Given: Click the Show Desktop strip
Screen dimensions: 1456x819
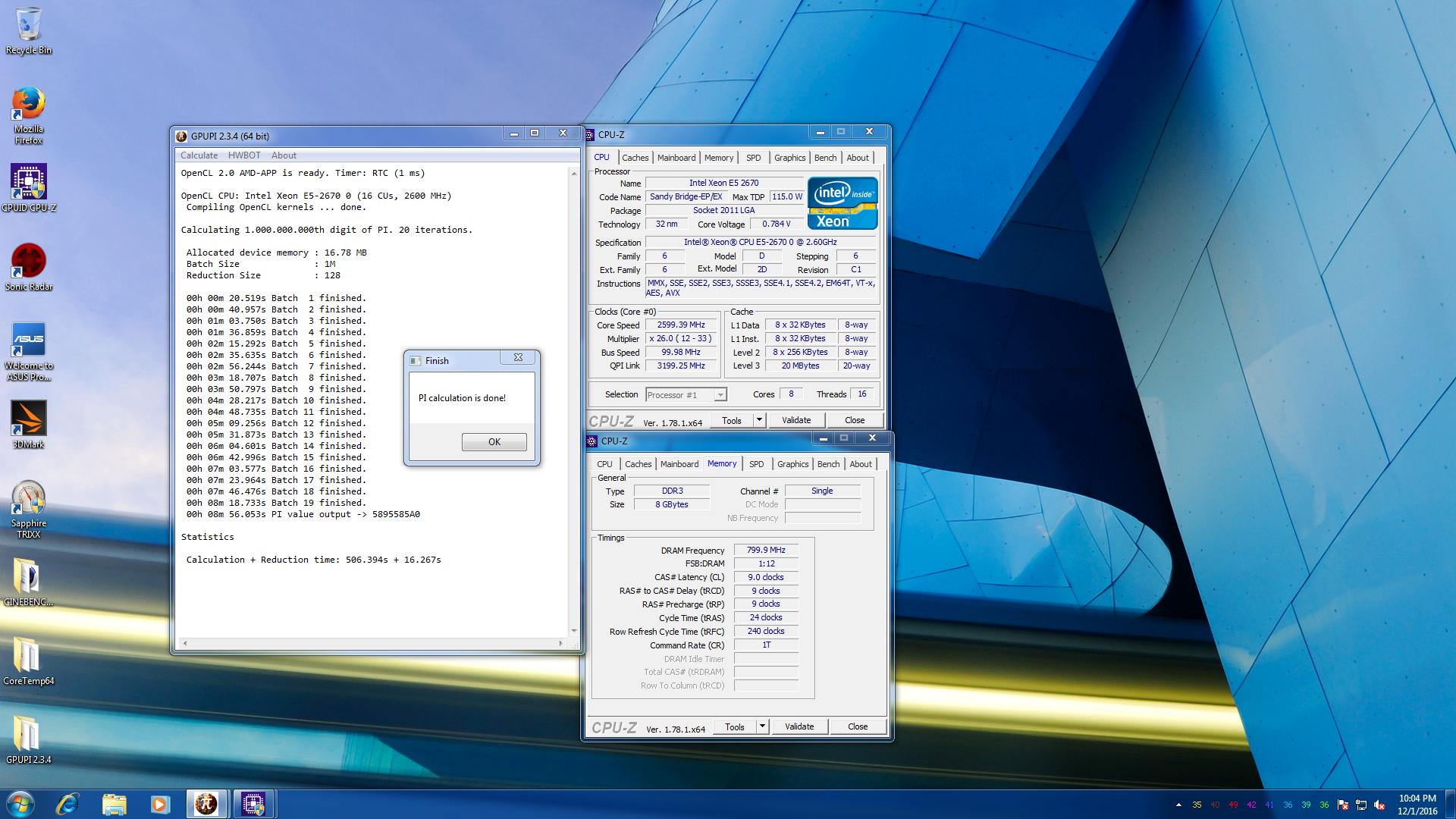Looking at the screenshot, I should (1451, 805).
